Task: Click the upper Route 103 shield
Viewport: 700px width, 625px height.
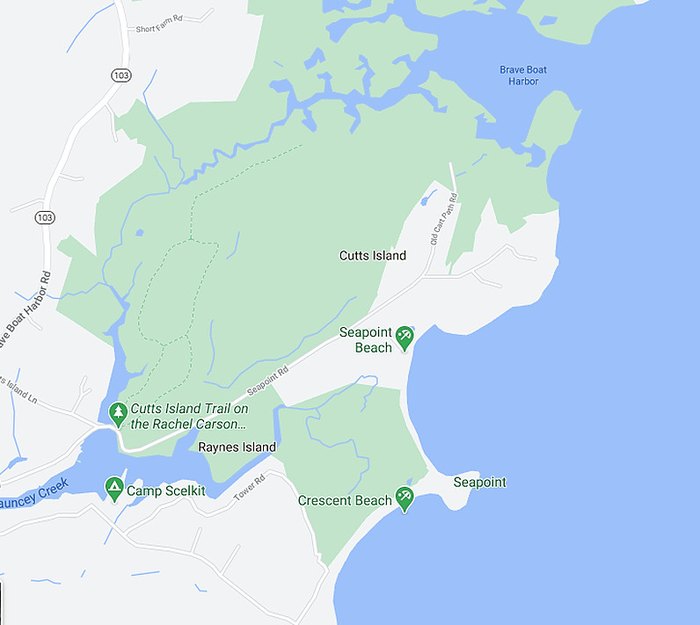Action: (x=121, y=75)
